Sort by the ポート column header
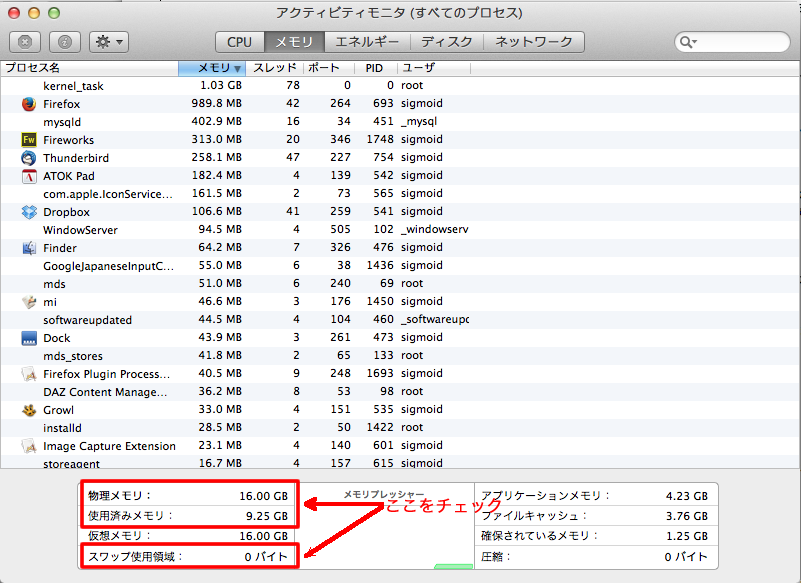 coord(329,68)
